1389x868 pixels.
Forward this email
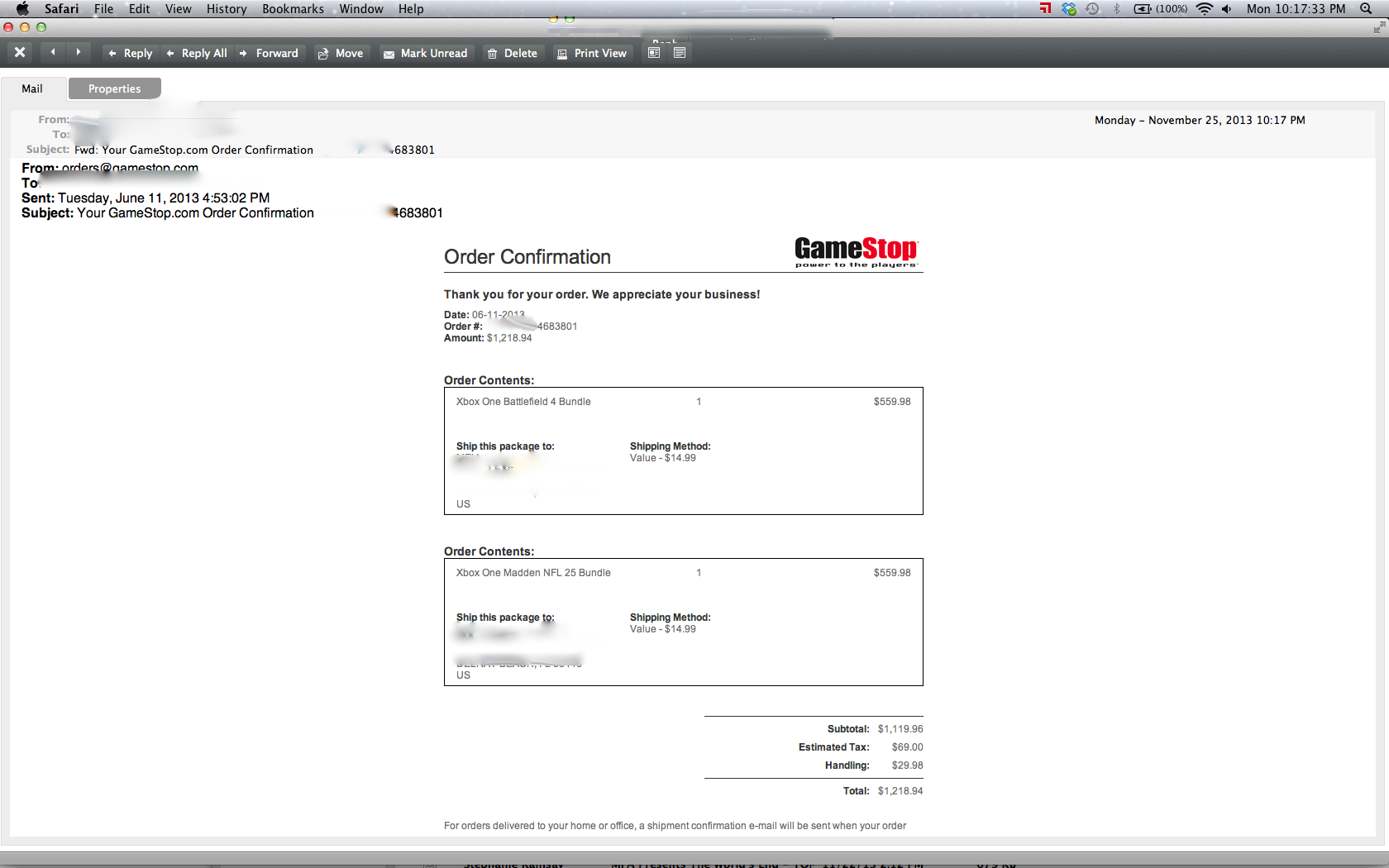click(270, 53)
